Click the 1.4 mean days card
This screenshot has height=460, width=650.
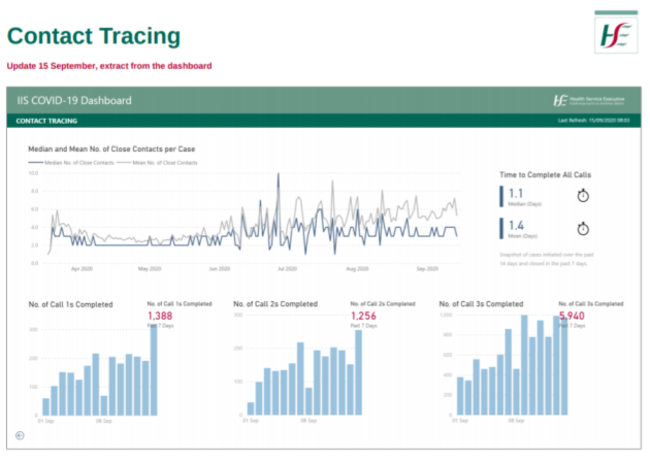(518, 229)
